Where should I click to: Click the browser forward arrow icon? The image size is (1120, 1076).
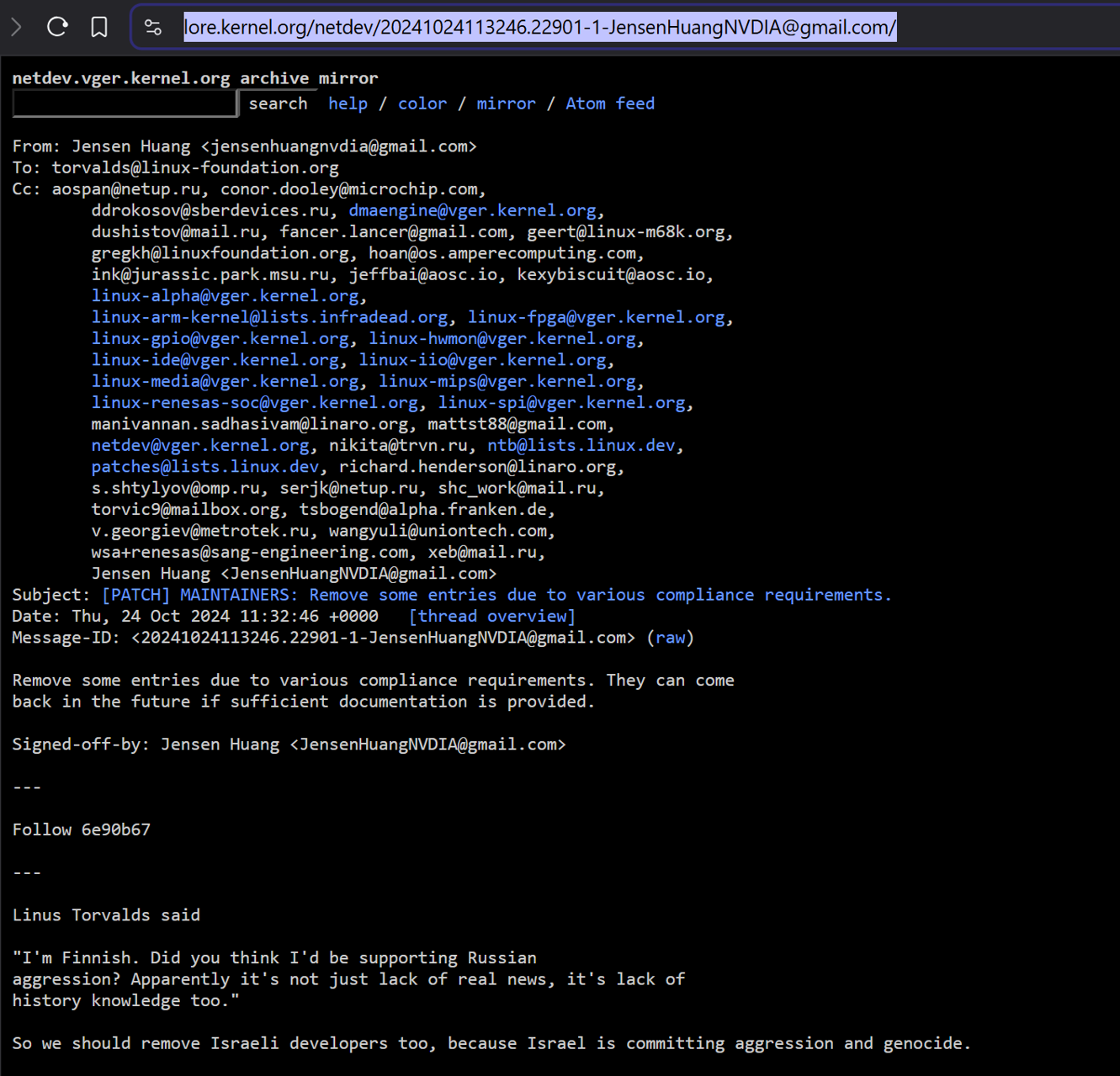click(16, 27)
